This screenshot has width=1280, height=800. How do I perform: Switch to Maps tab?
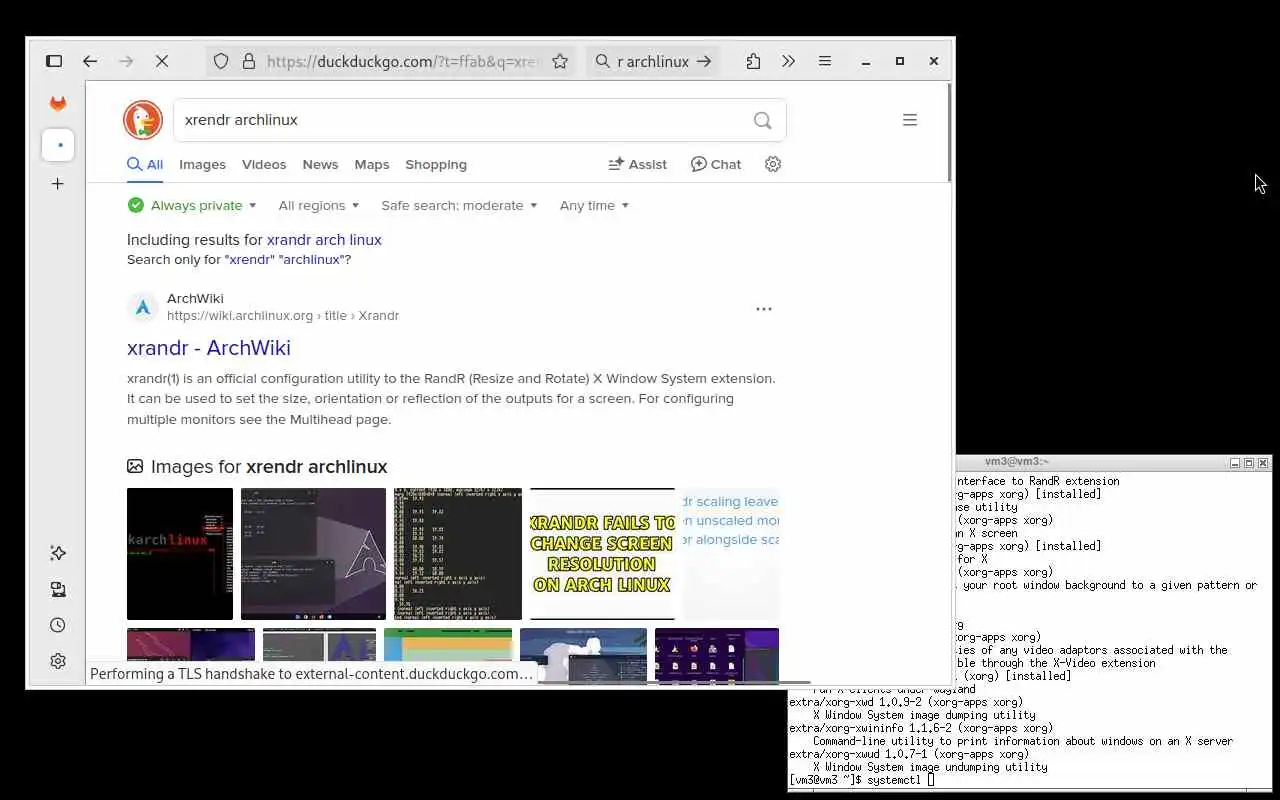[372, 164]
